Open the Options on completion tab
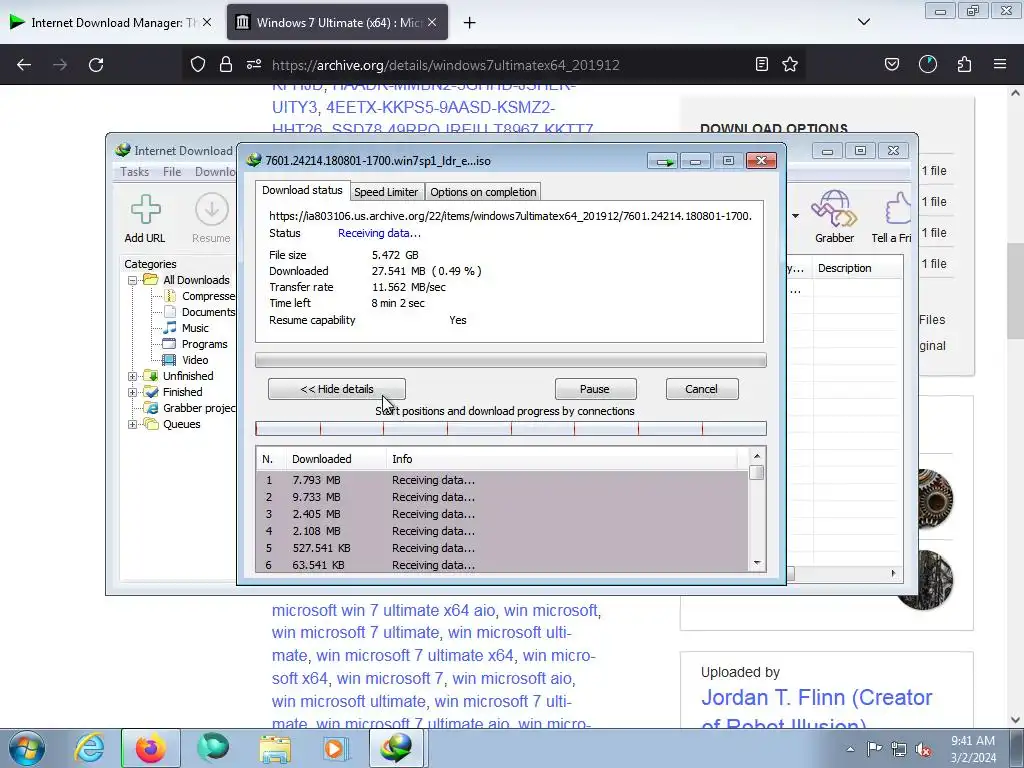Screen dimensions: 1024x768 (483, 192)
